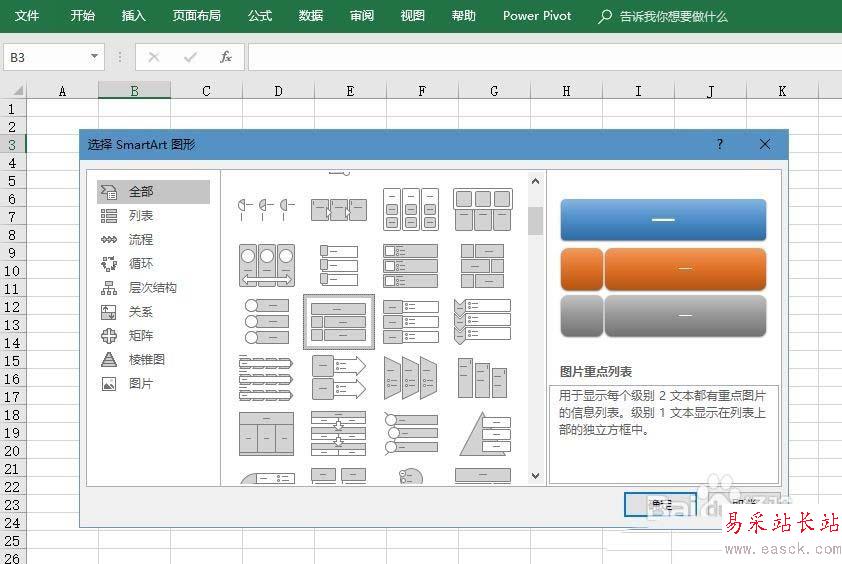Select column B header

point(134,91)
